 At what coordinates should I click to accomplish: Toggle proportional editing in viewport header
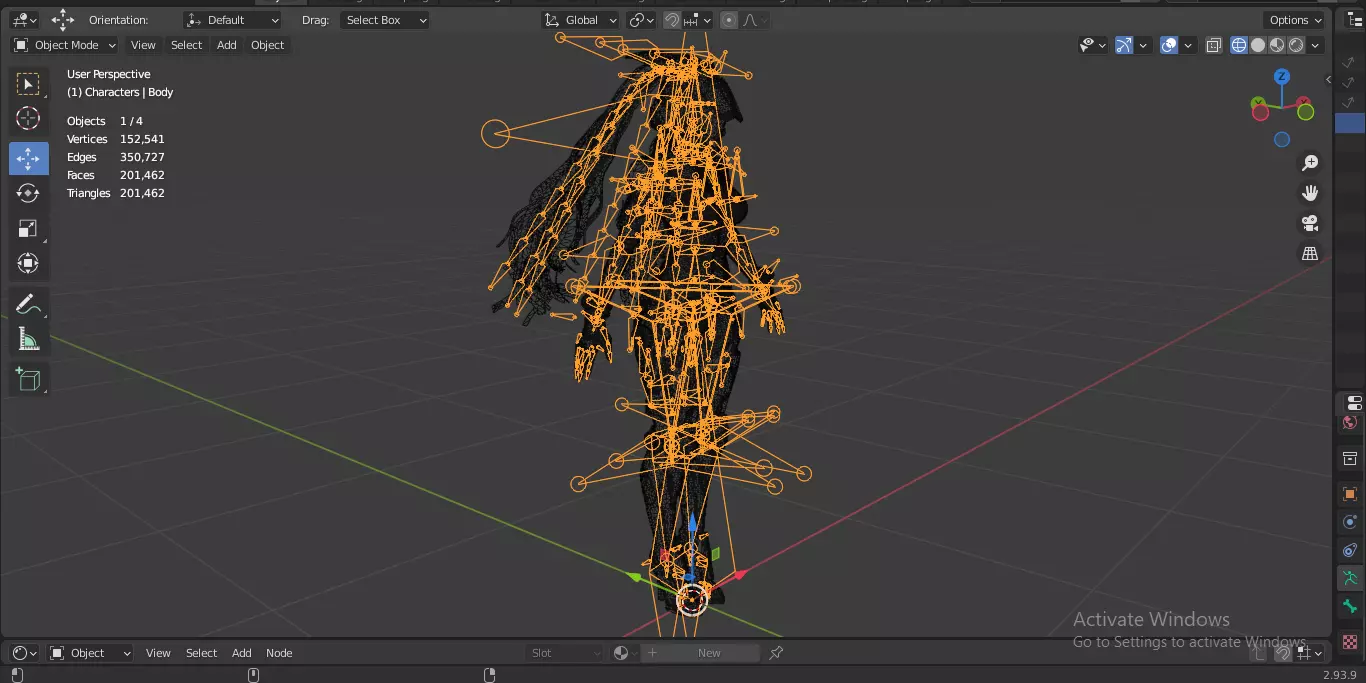coord(729,20)
